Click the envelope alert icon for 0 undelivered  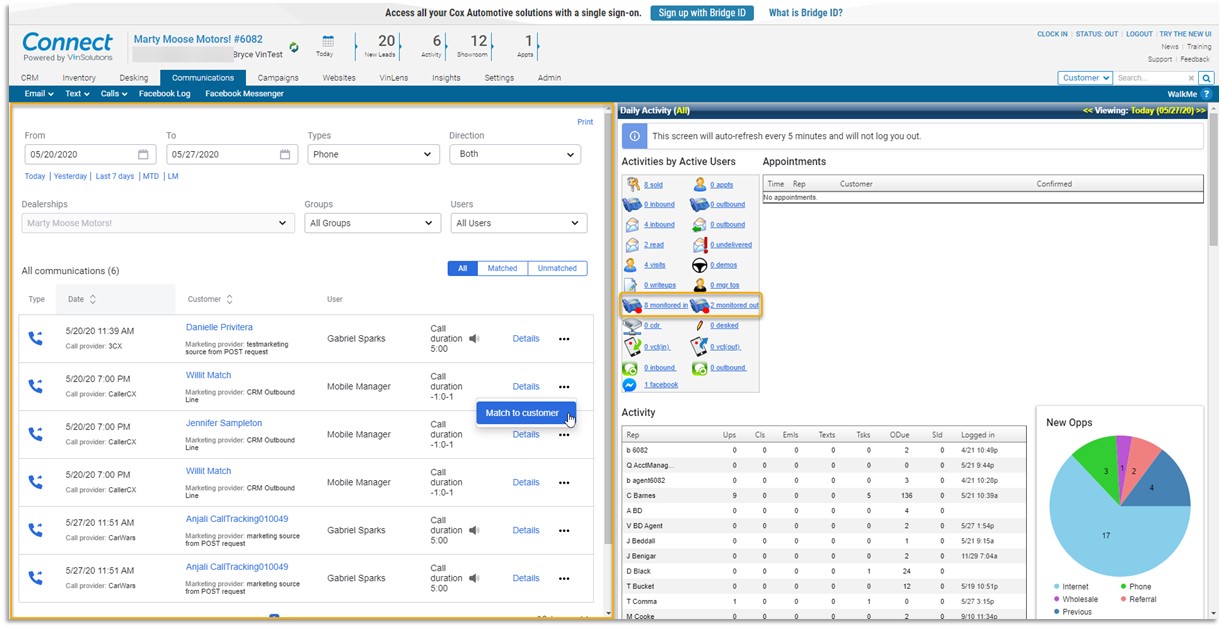pos(700,245)
